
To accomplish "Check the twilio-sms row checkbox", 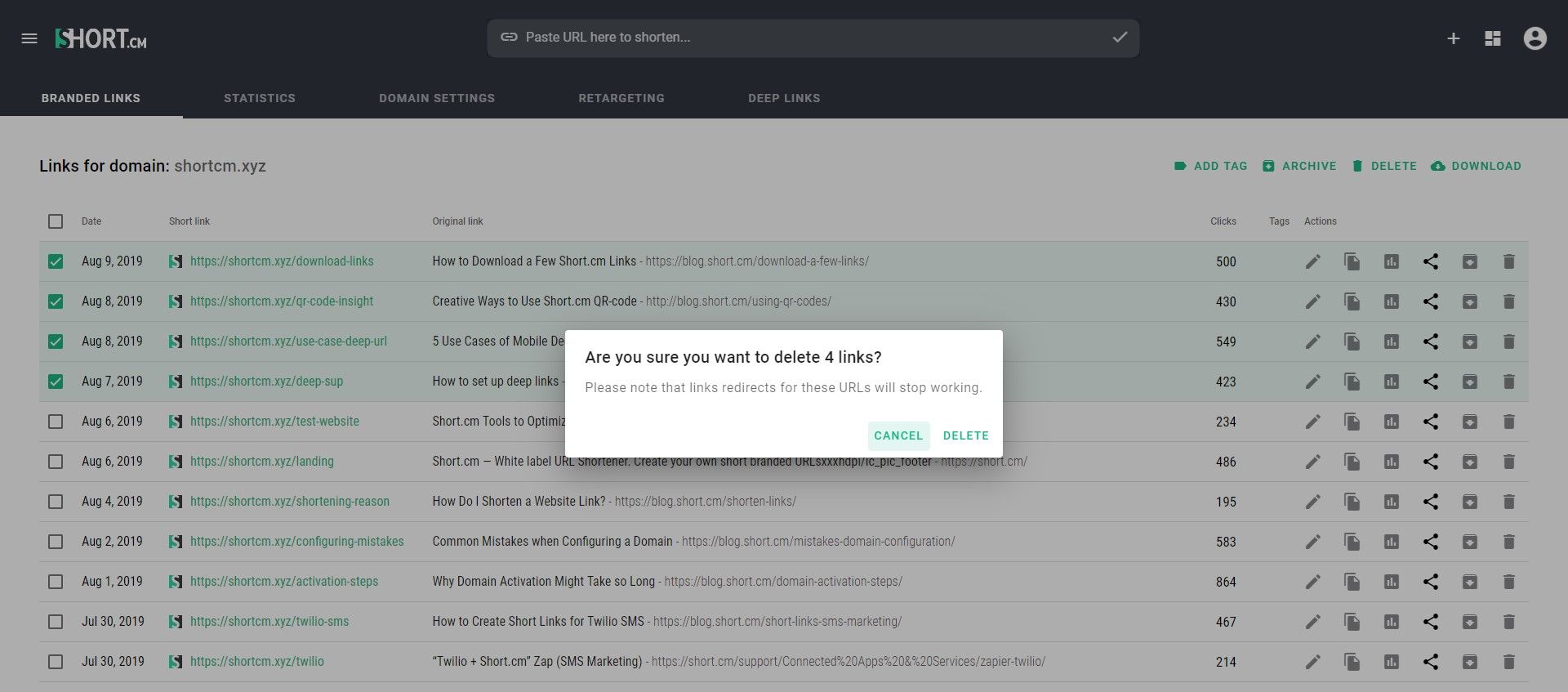I will click(55, 622).
